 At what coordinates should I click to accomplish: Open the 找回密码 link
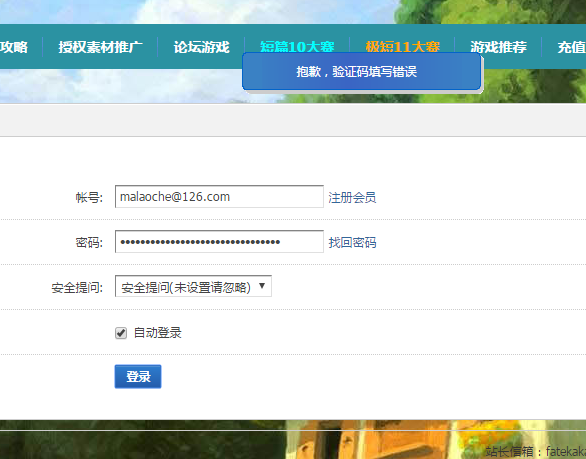[x=352, y=243]
